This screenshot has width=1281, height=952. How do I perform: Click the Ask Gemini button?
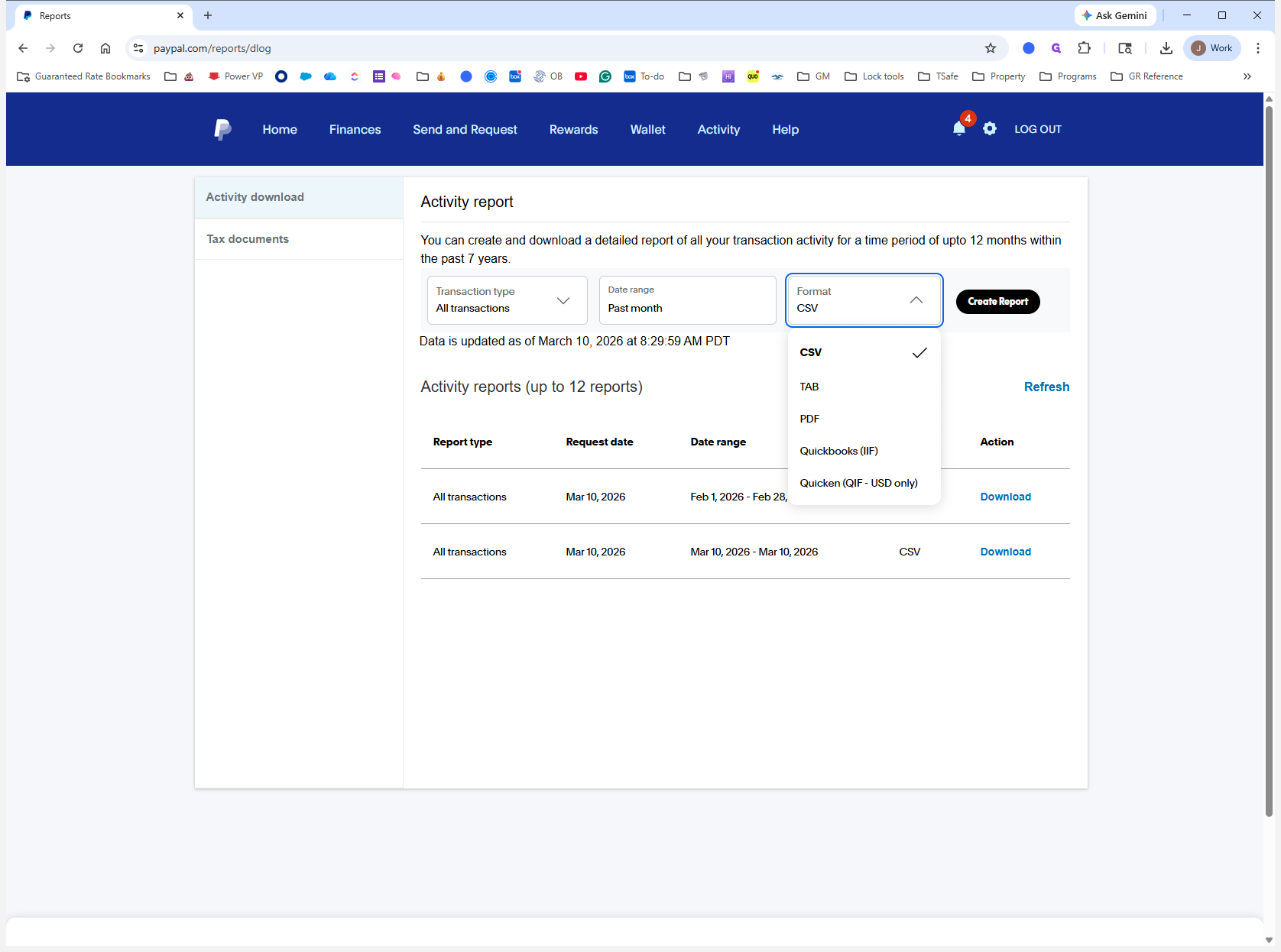point(1115,15)
